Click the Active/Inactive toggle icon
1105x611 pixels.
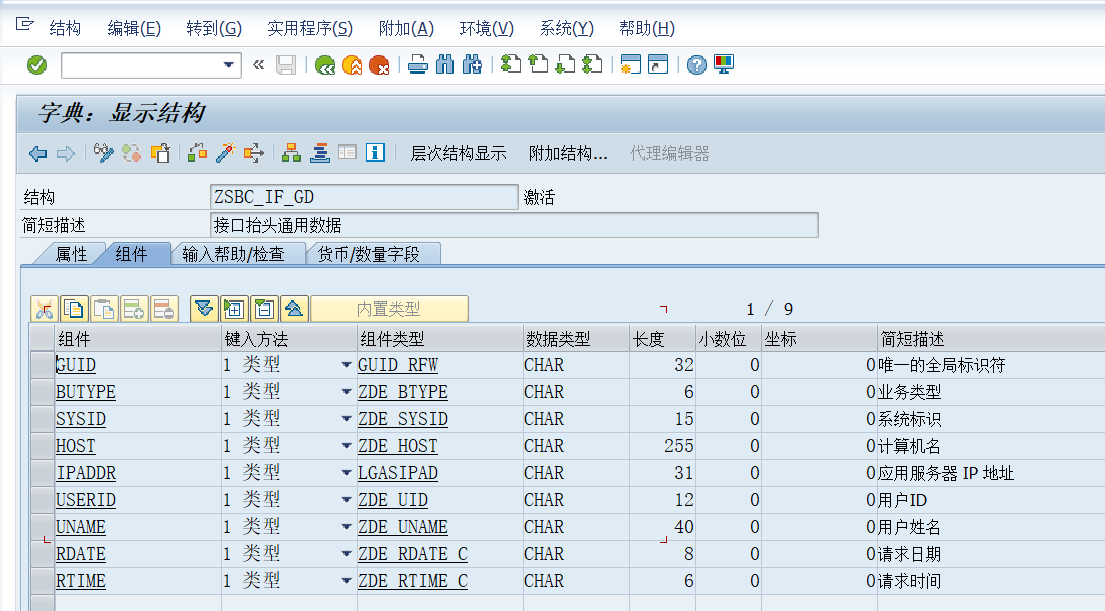[131, 153]
